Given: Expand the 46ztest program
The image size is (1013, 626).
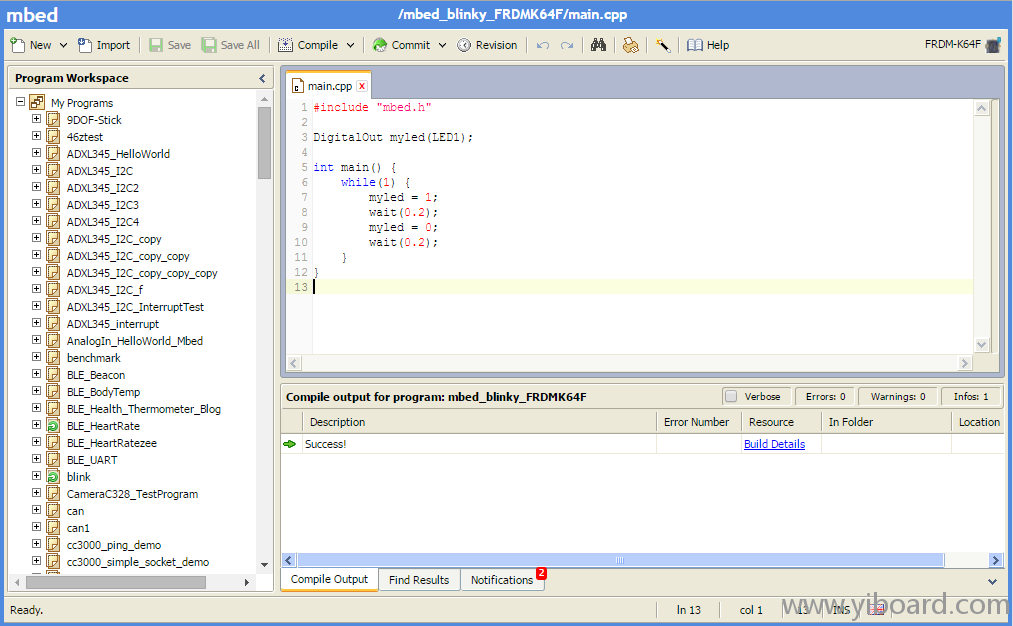Looking at the screenshot, I should (36, 136).
